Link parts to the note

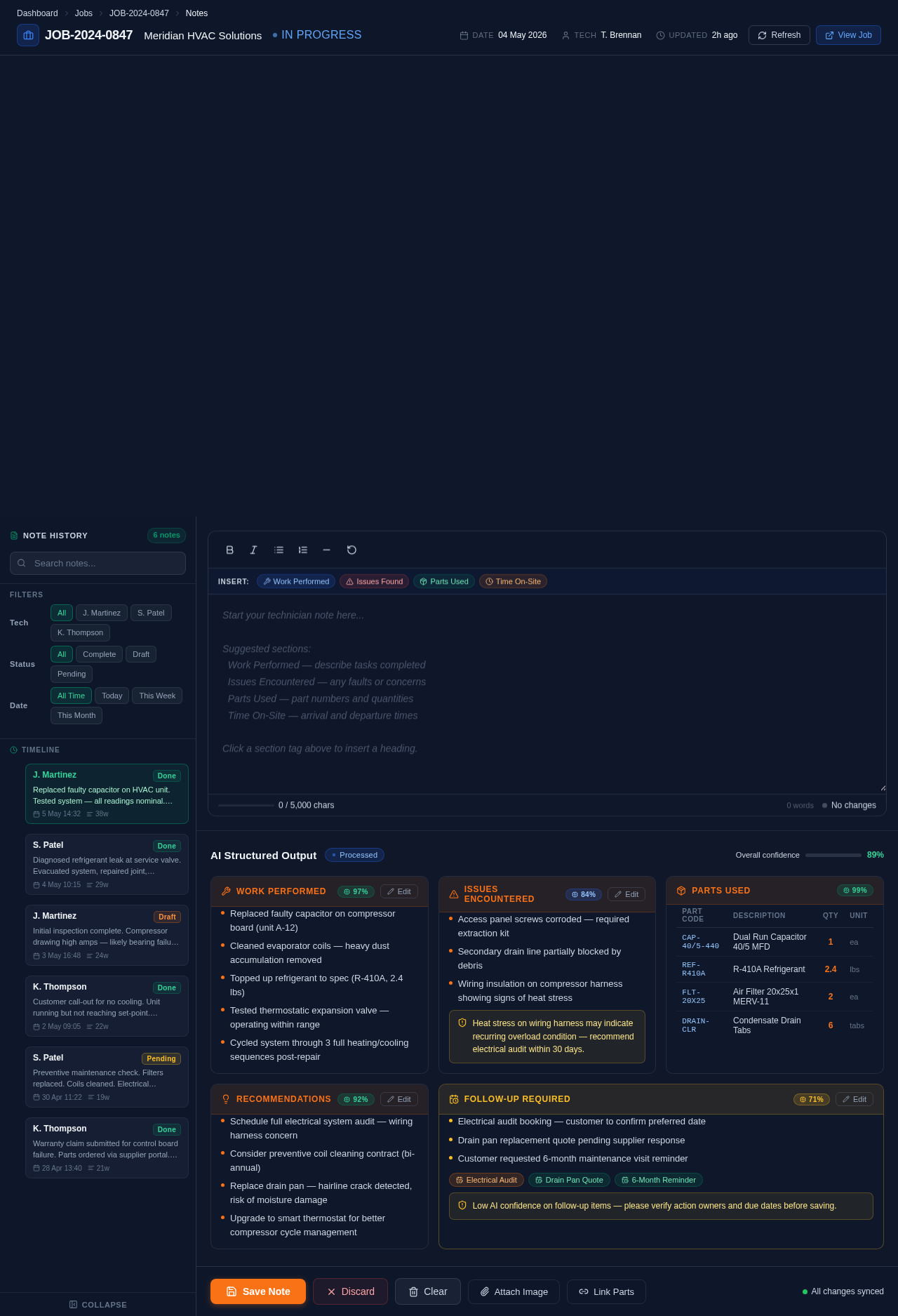(606, 1291)
